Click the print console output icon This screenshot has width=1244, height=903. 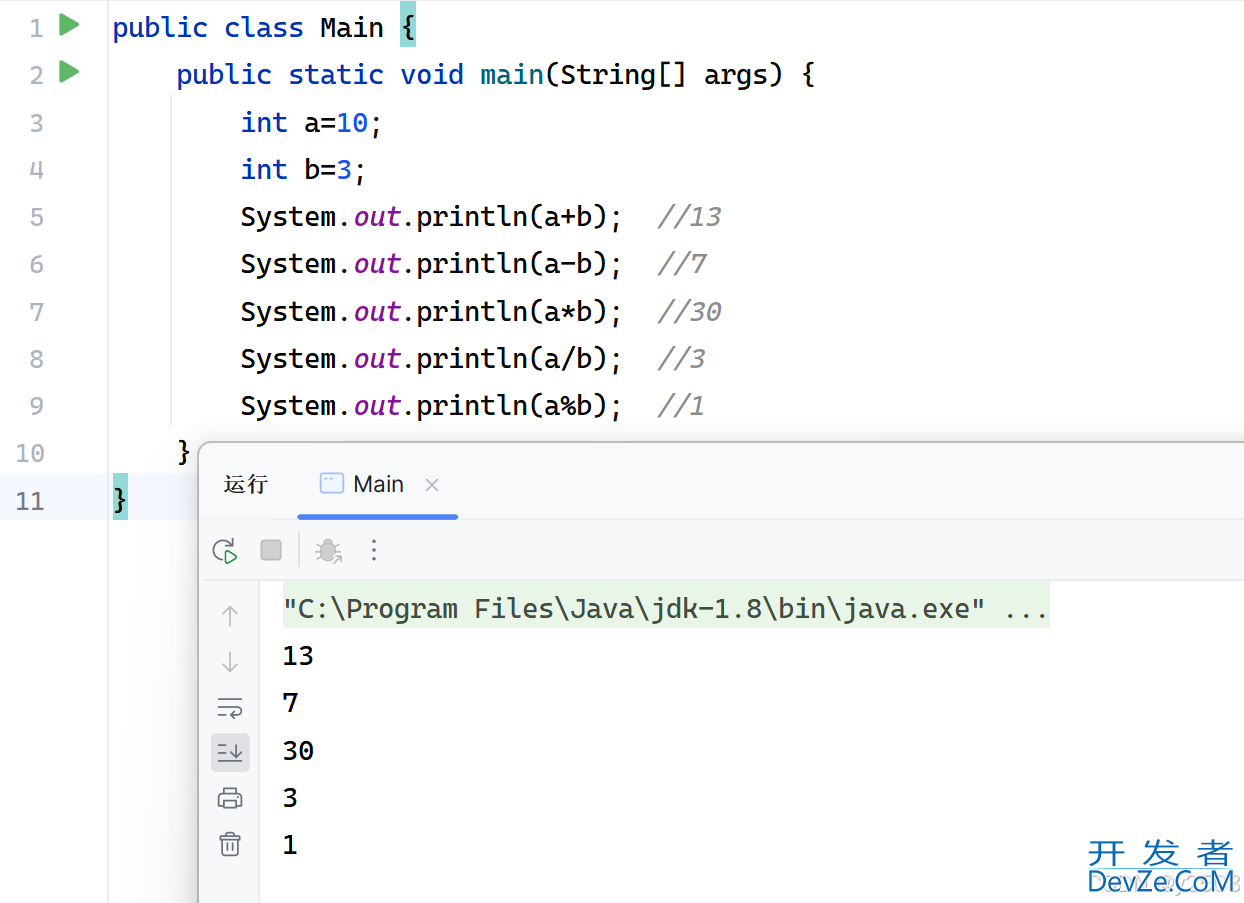click(x=230, y=798)
